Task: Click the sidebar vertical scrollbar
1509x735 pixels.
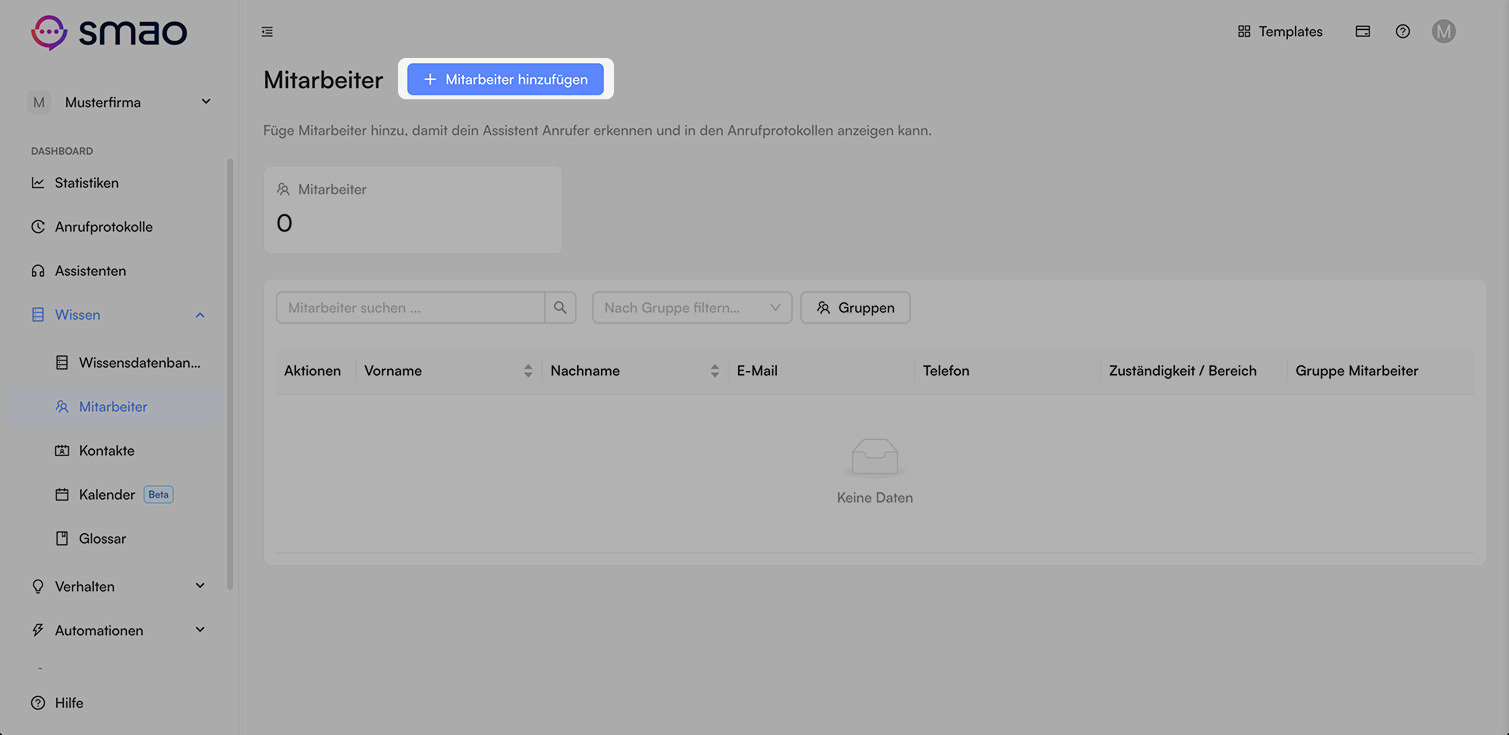Action: (230, 374)
